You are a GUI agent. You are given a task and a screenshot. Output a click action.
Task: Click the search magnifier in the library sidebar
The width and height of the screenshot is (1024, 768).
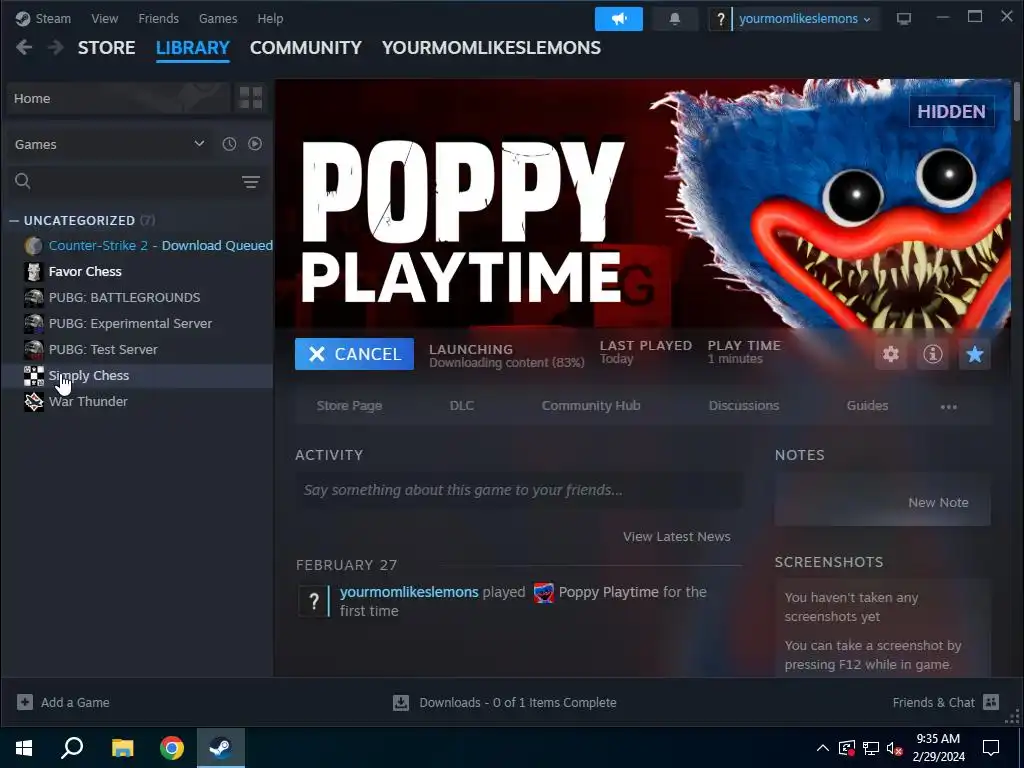click(23, 181)
